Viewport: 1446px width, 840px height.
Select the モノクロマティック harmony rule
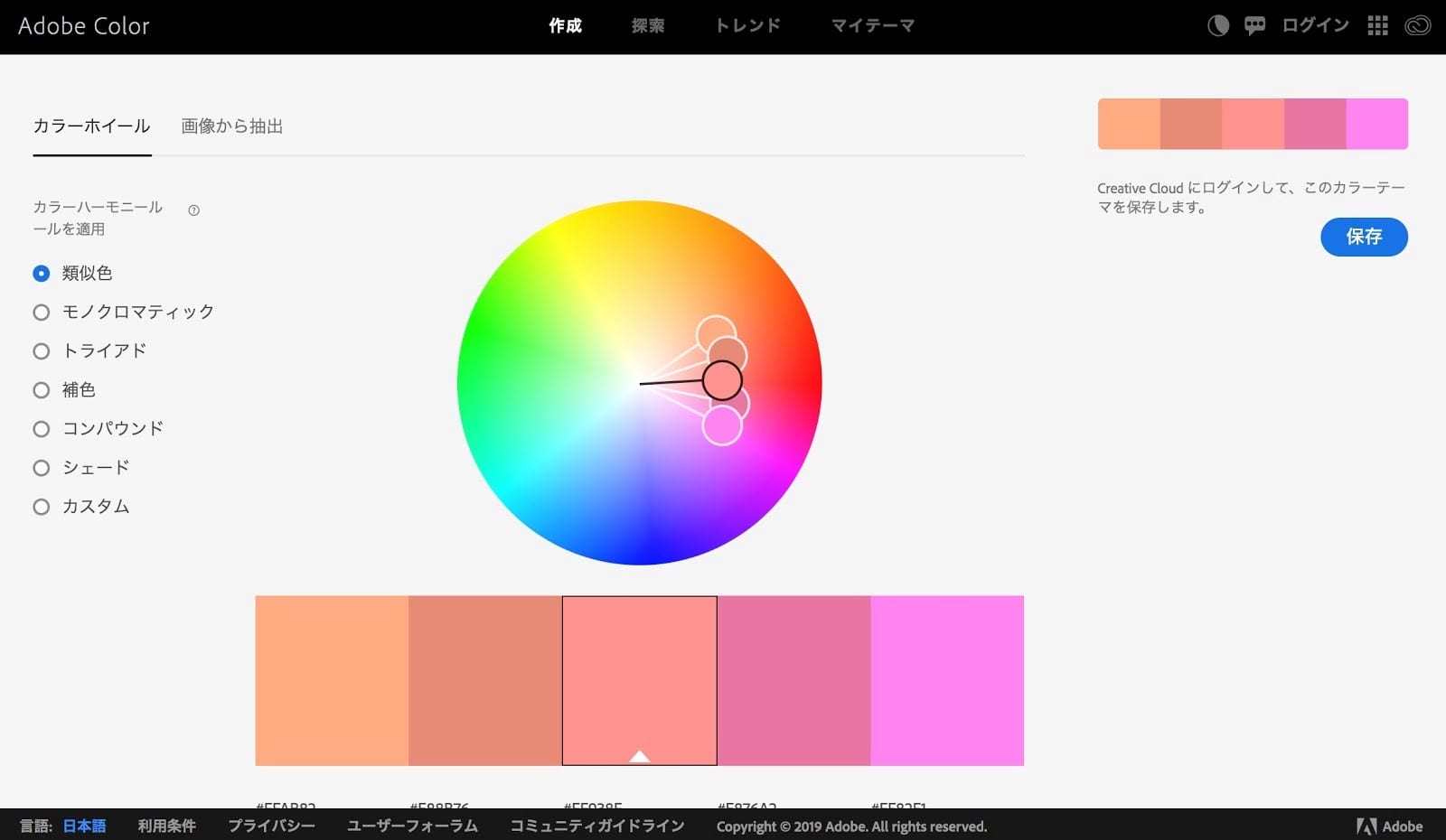(x=124, y=312)
